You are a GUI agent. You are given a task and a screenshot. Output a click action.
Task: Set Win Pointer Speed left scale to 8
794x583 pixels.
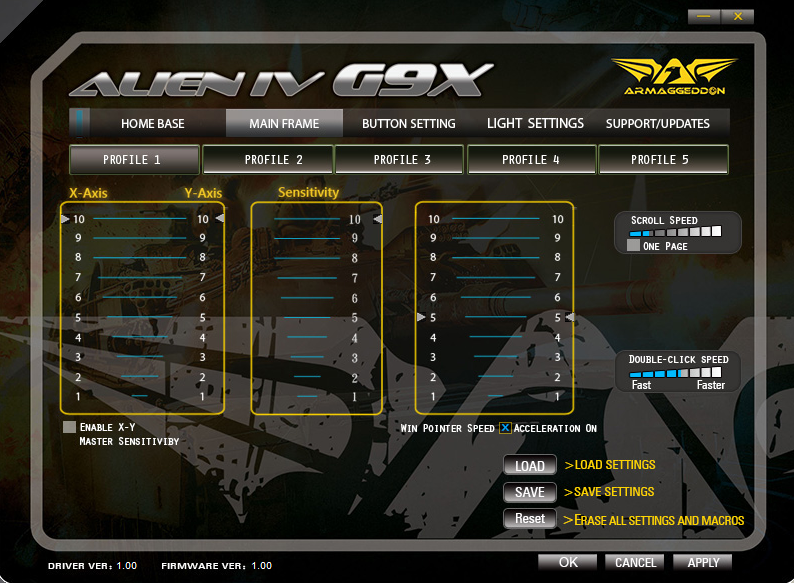pos(433,257)
